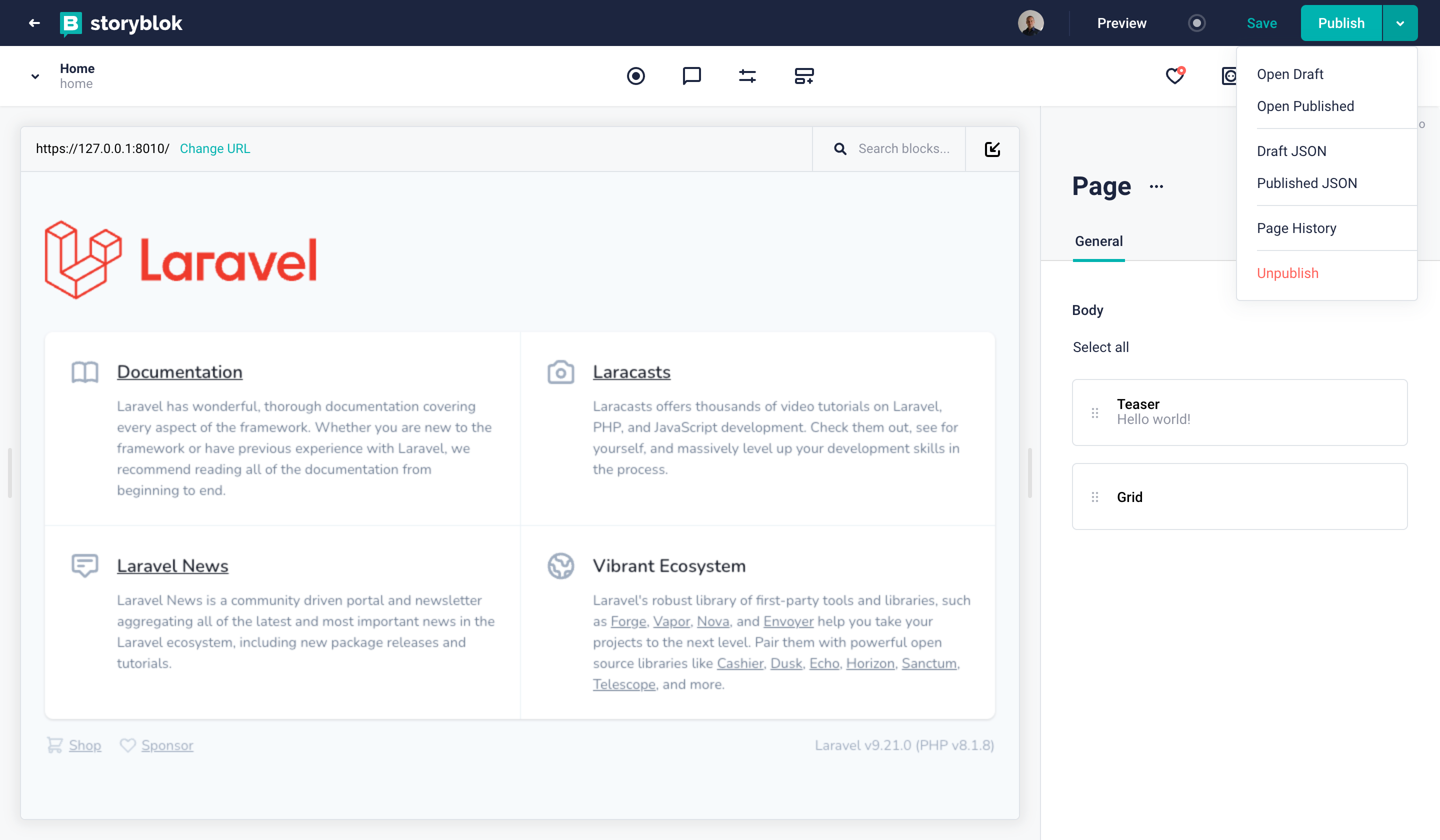Click the heart notification icon
Screen dimensions: 1440x840
(x=1175, y=75)
